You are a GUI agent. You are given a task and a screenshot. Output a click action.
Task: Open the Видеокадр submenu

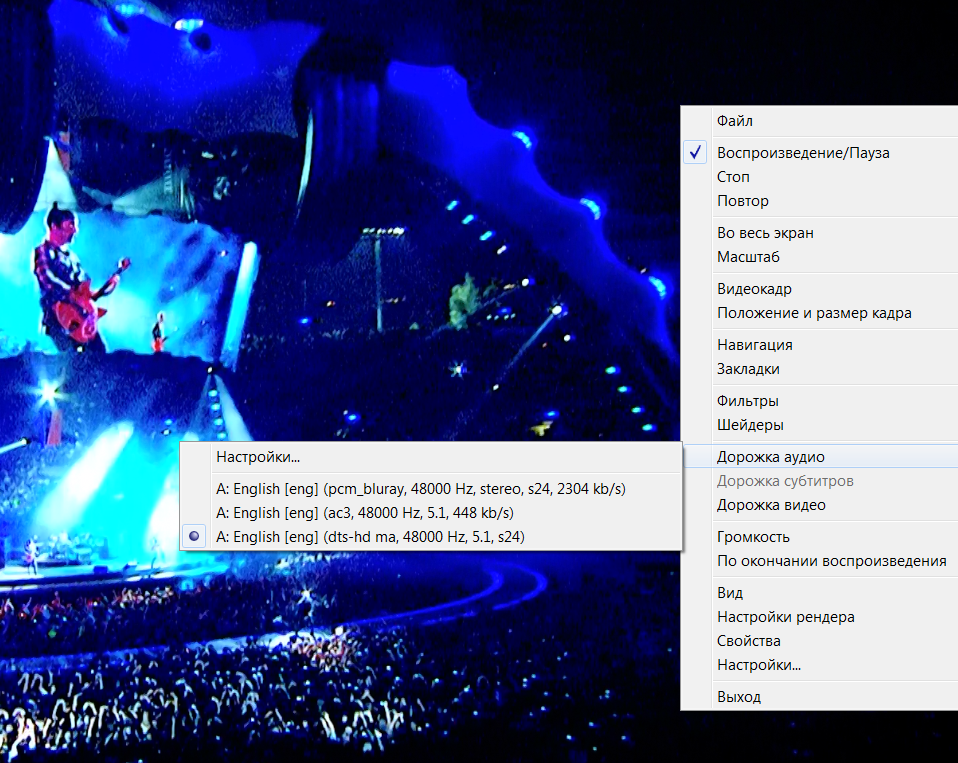tap(754, 289)
